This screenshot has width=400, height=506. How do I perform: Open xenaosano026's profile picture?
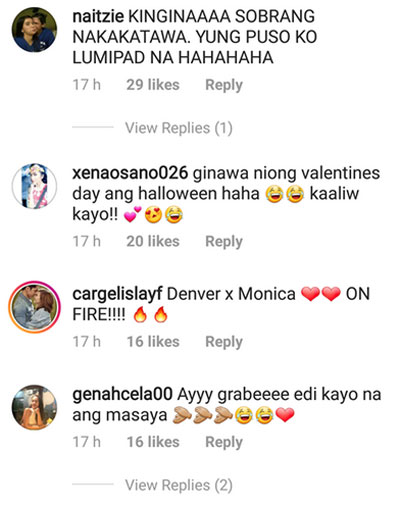[x=34, y=186]
